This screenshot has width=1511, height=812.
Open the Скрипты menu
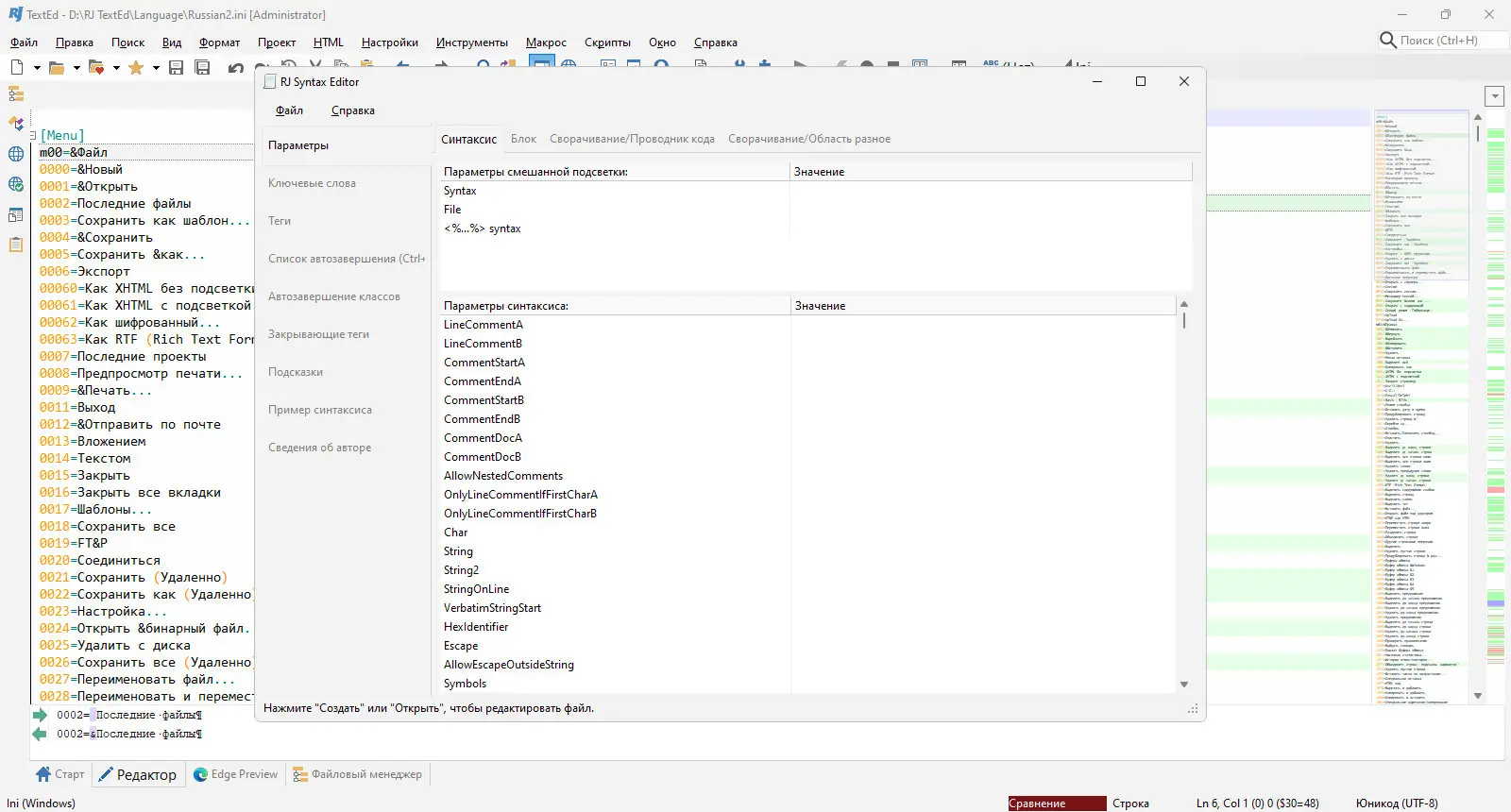pyautogui.click(x=607, y=42)
